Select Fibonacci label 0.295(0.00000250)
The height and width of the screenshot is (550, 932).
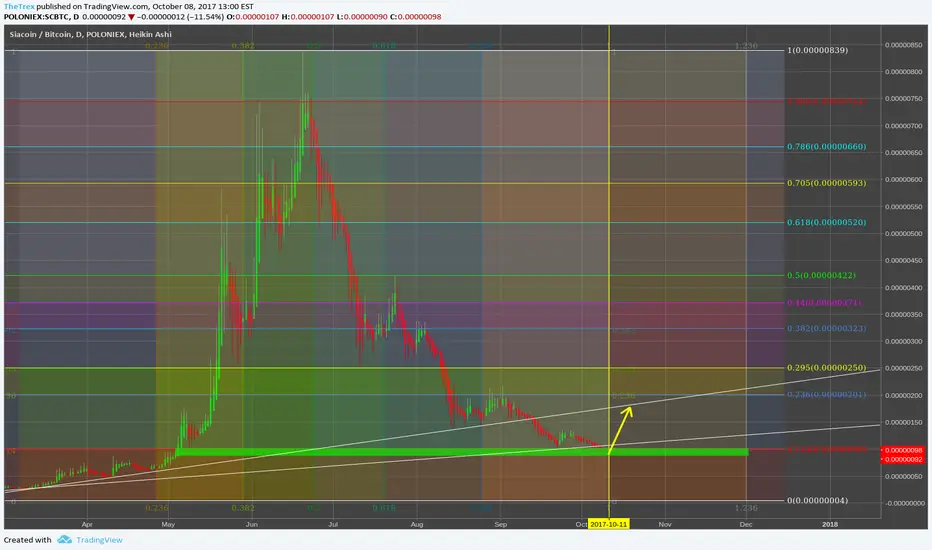click(x=826, y=367)
